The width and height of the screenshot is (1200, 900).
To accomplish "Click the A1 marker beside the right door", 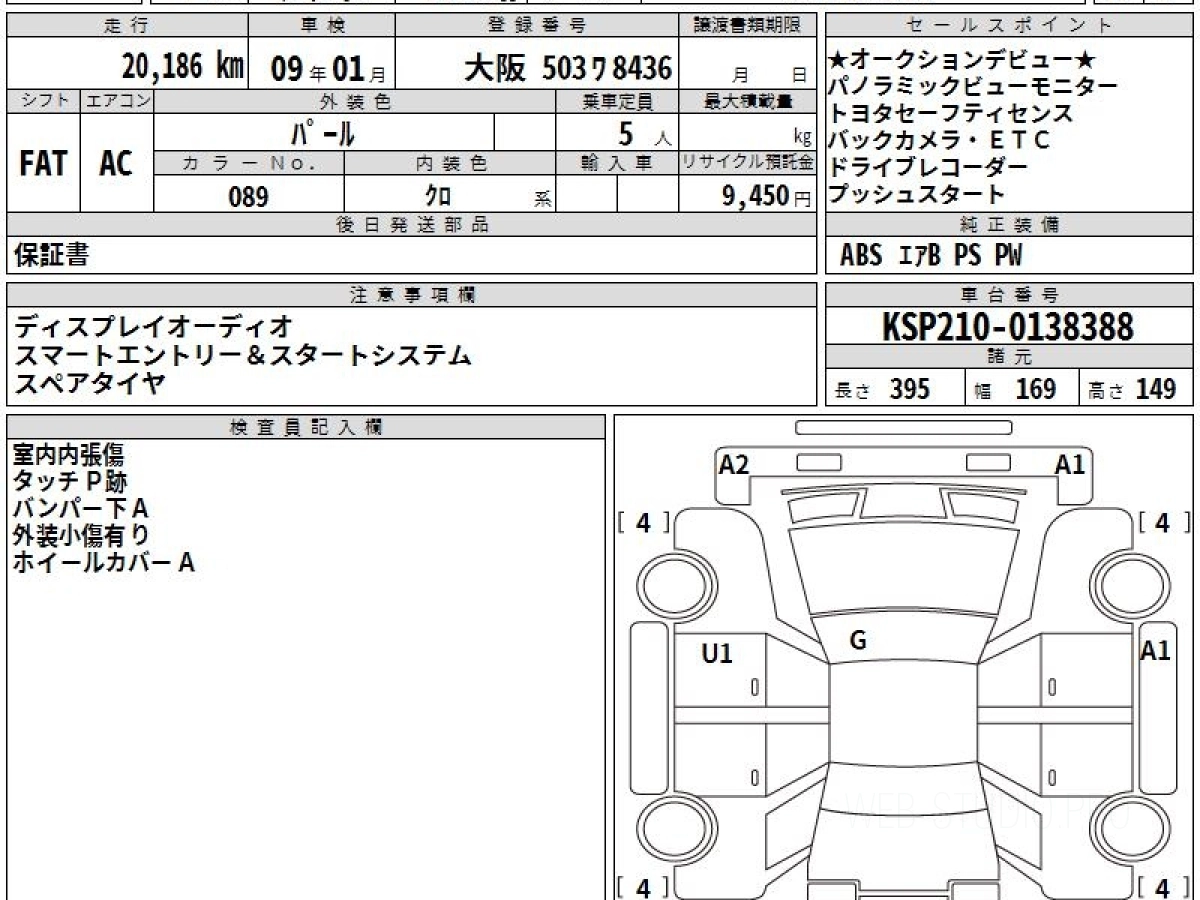I will 1155,651.
